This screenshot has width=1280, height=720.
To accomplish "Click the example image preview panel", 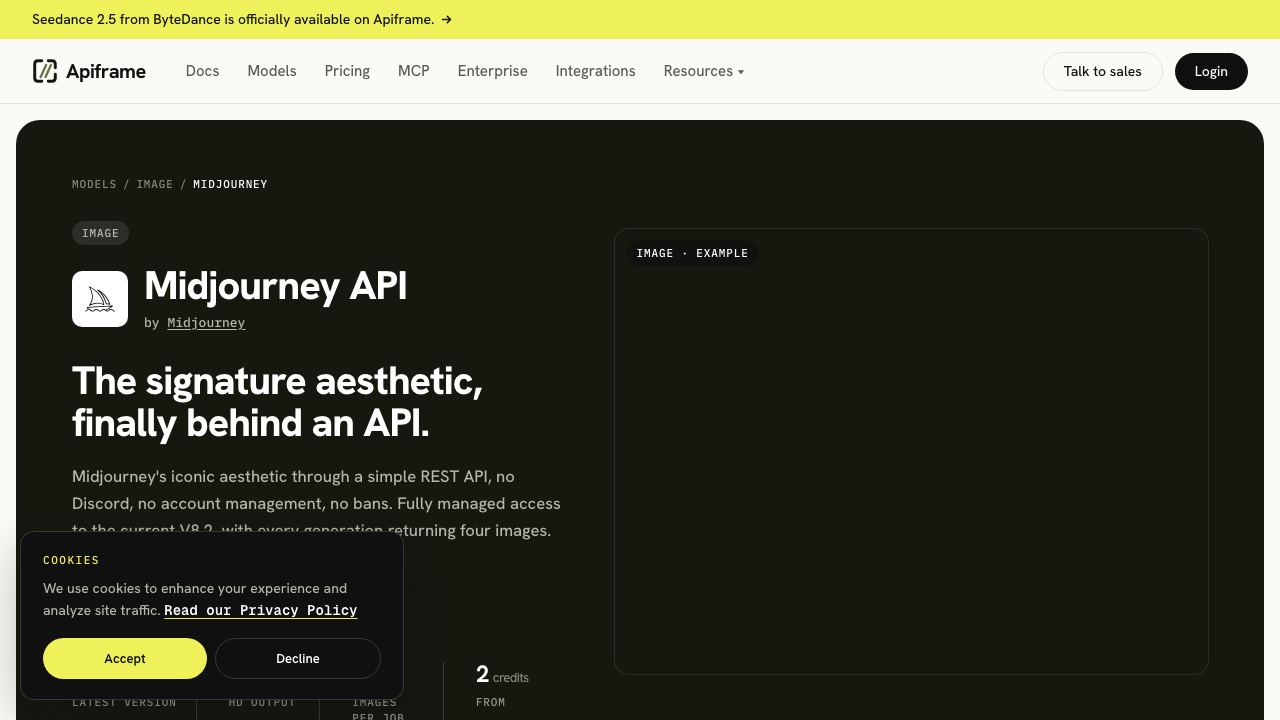I will point(911,451).
